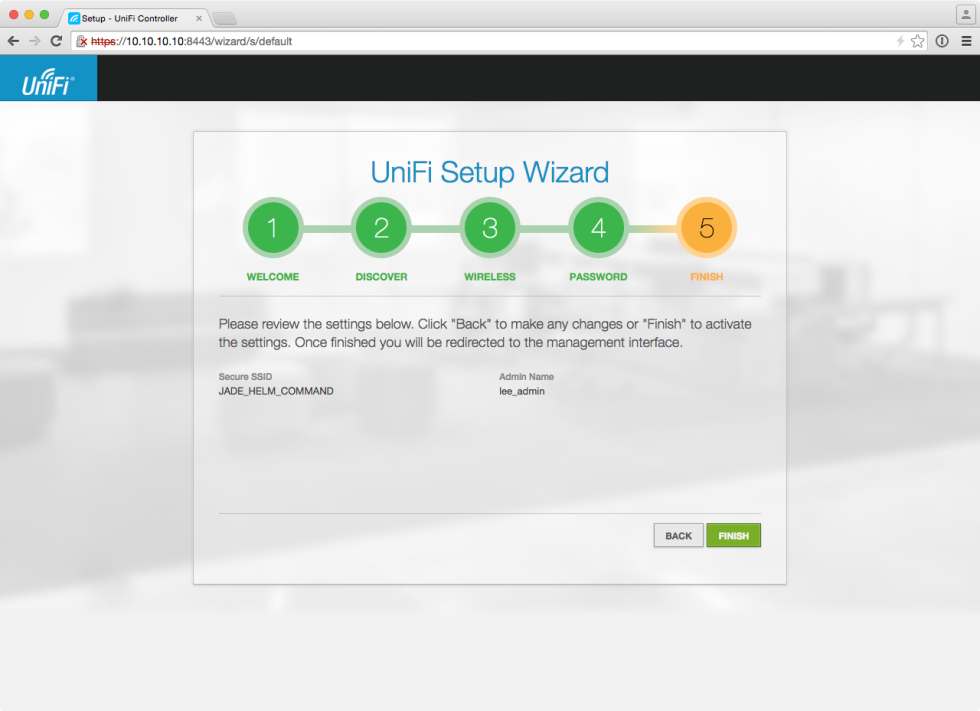Screen dimensions: 980x711
Task: Select the step 2 Discover circle
Action: click(381, 227)
